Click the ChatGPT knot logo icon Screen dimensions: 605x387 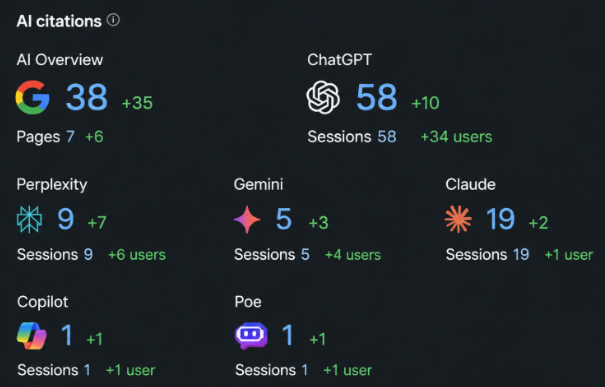pos(323,97)
